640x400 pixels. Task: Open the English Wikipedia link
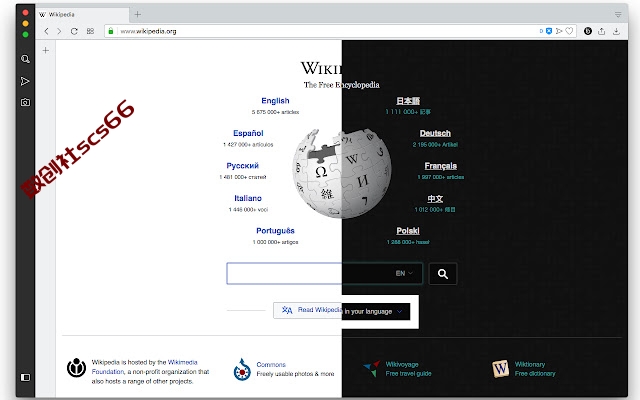pyautogui.click(x=275, y=101)
